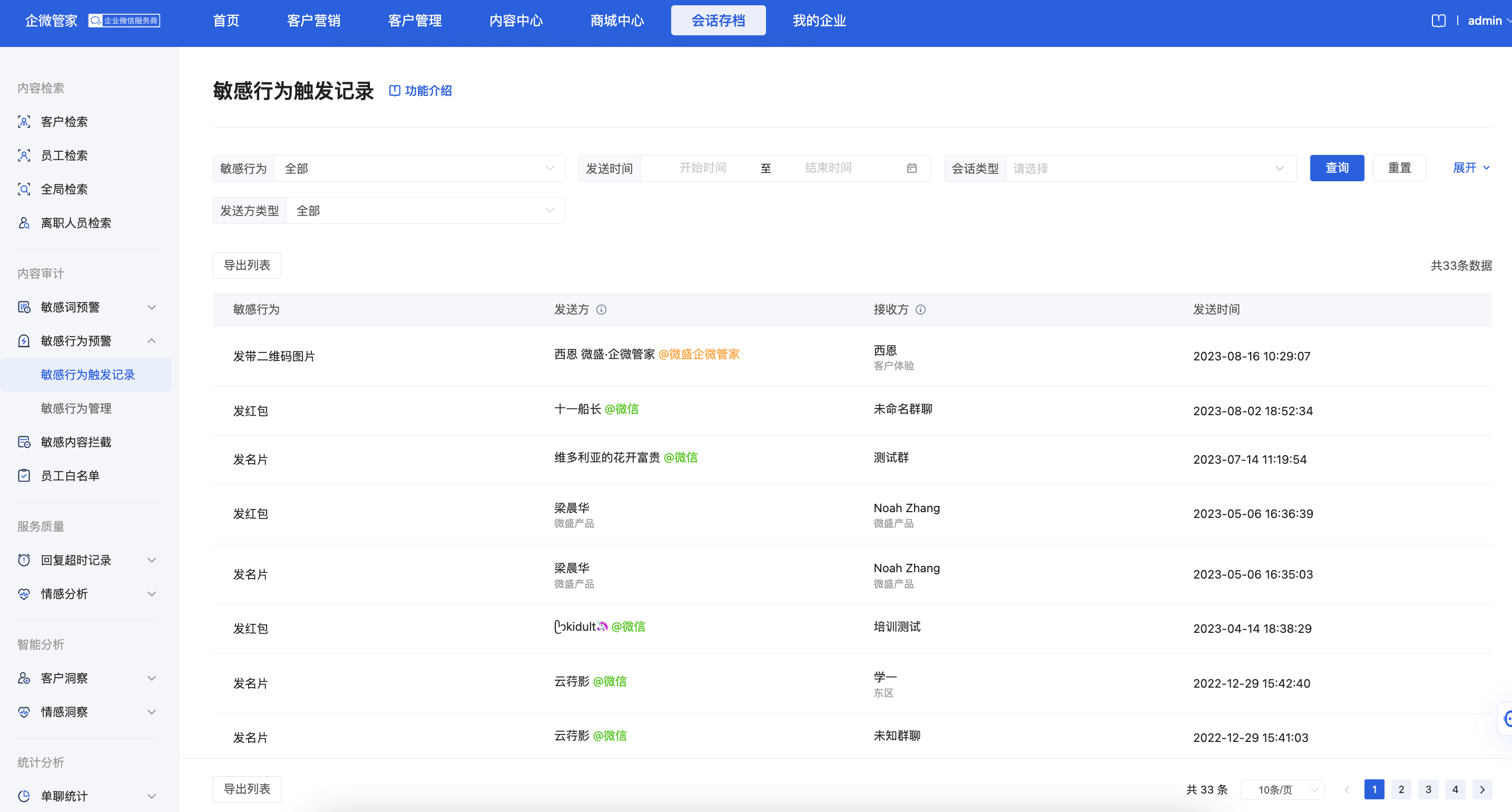The height and width of the screenshot is (812, 1512).
Task: Click the top 导出列表 button
Action: click(247, 266)
